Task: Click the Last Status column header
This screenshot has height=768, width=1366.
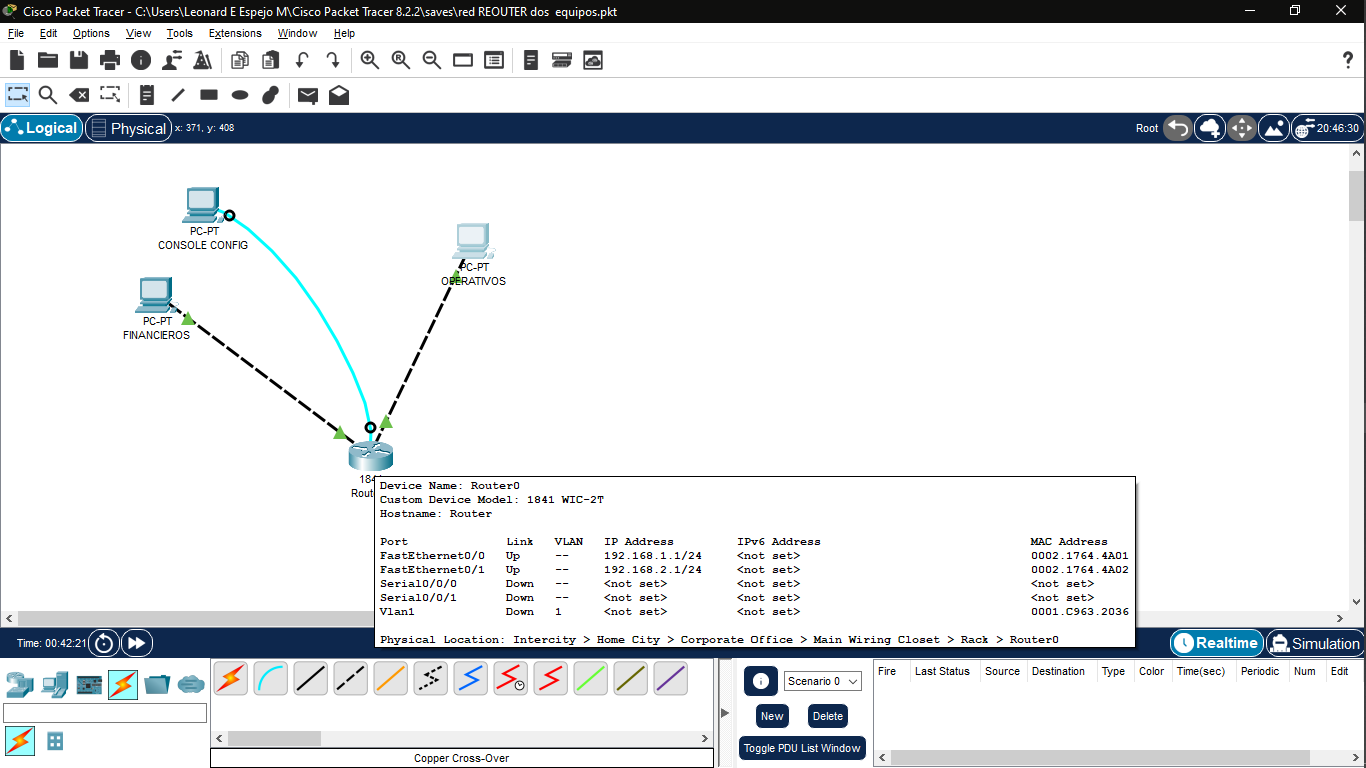Action: coord(942,671)
